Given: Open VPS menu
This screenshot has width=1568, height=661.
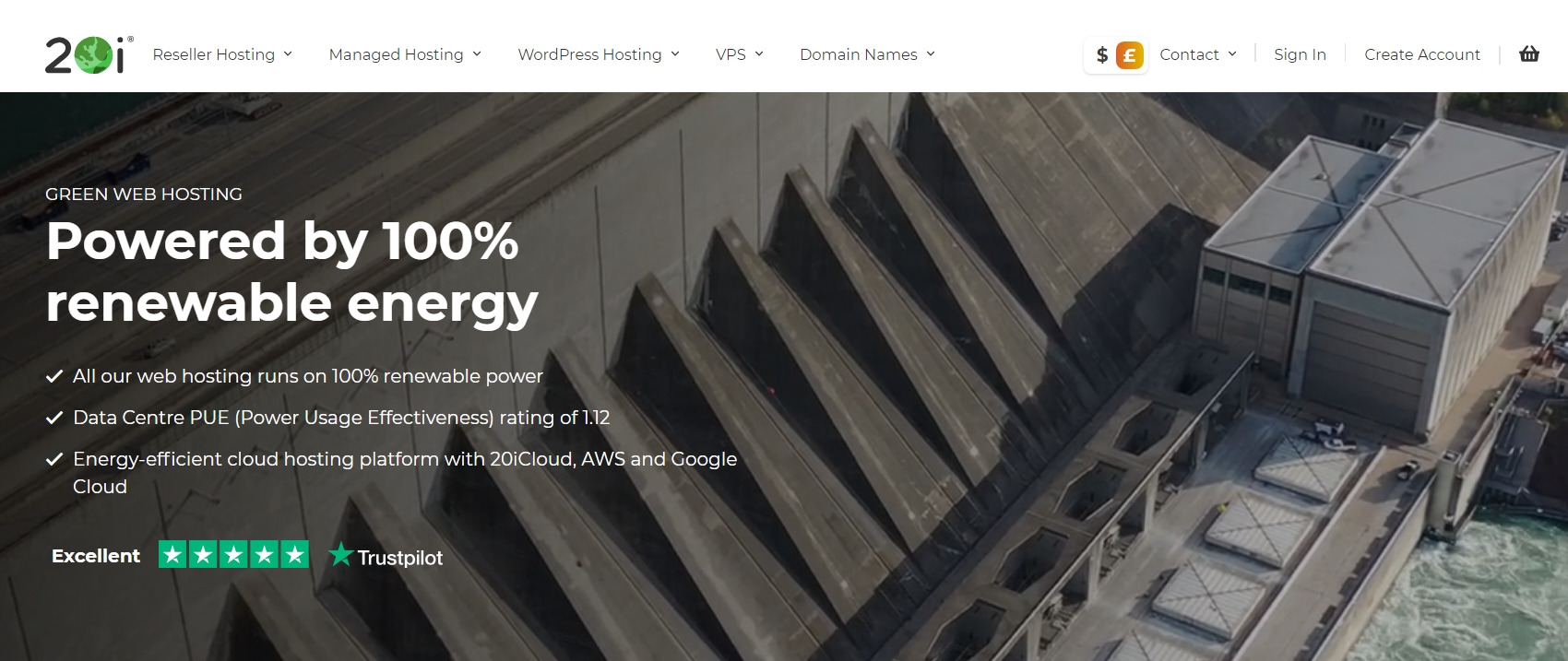Looking at the screenshot, I should pos(740,54).
